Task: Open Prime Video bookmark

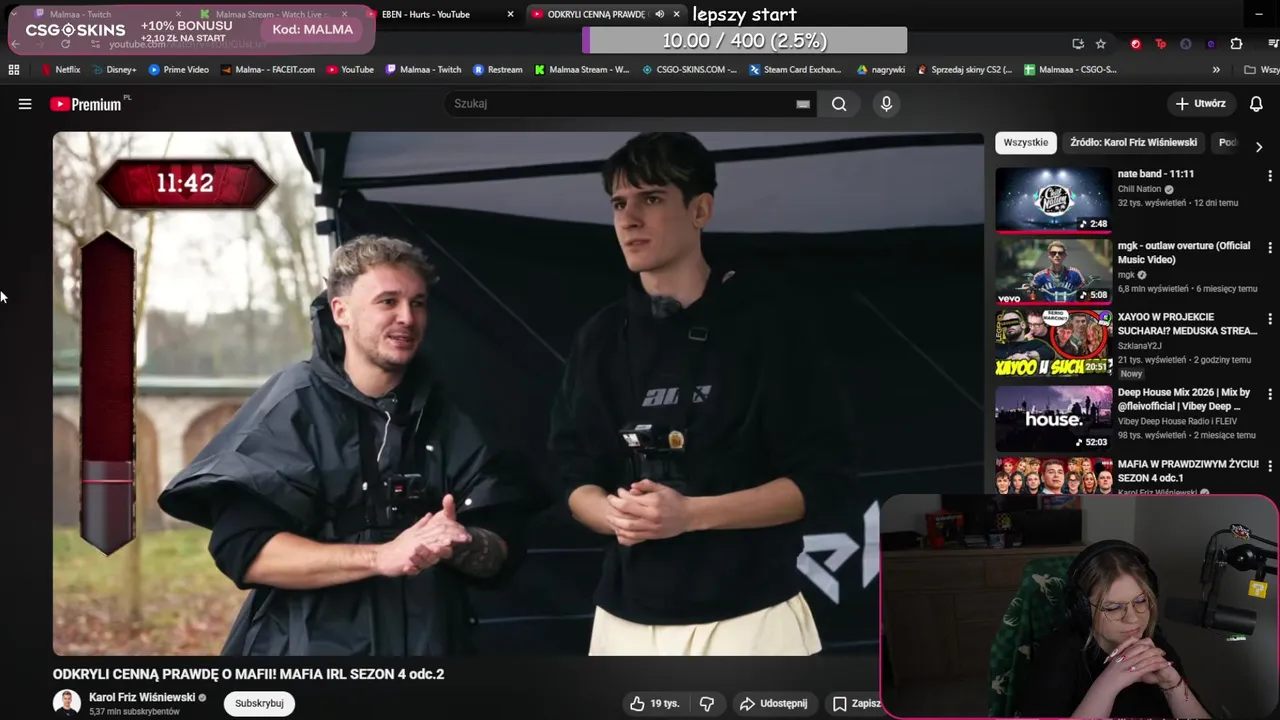Action: (x=179, y=70)
